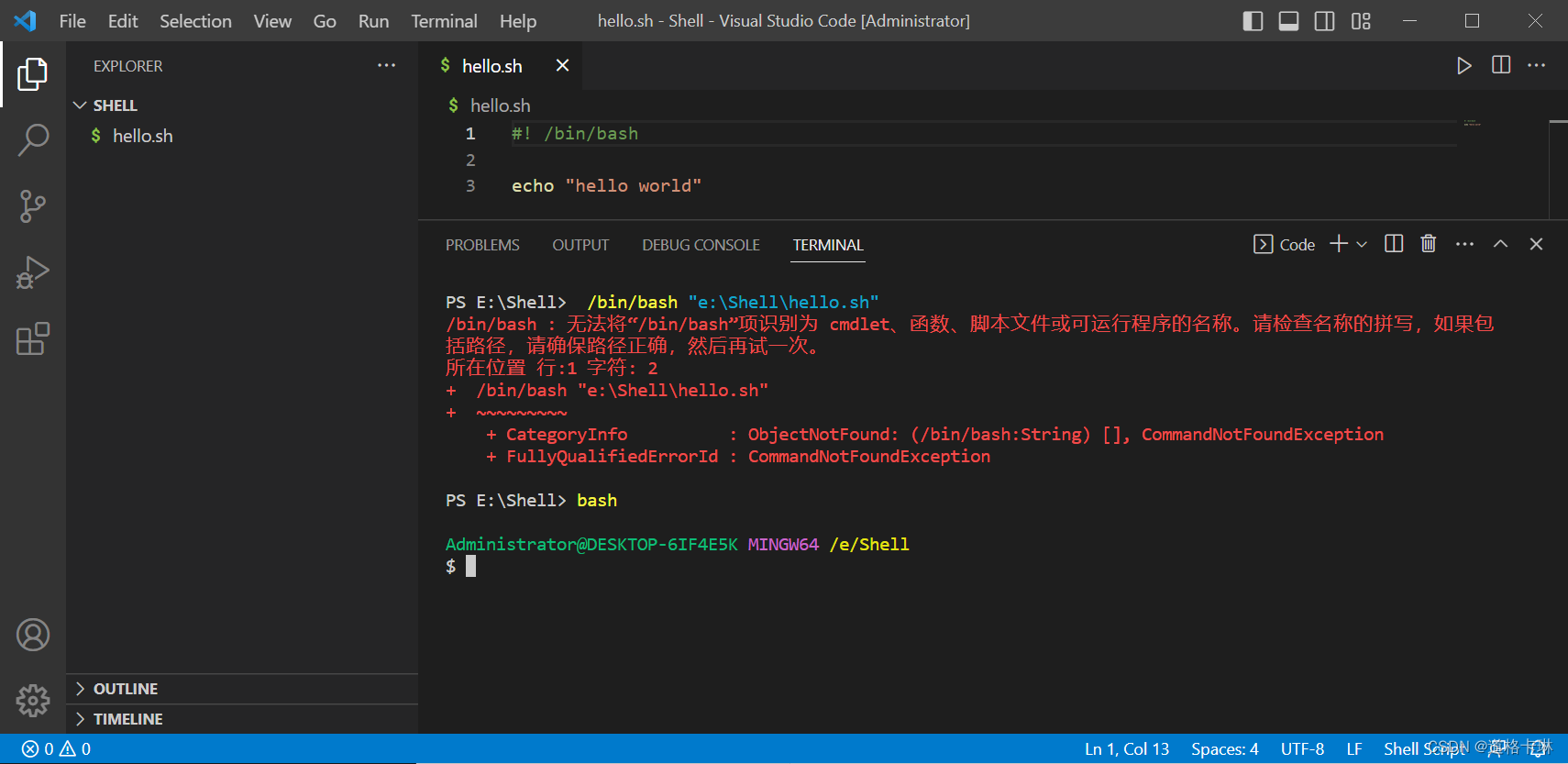1568x764 pixels.
Task: Open the Manage gear settings icon
Action: coord(33,701)
